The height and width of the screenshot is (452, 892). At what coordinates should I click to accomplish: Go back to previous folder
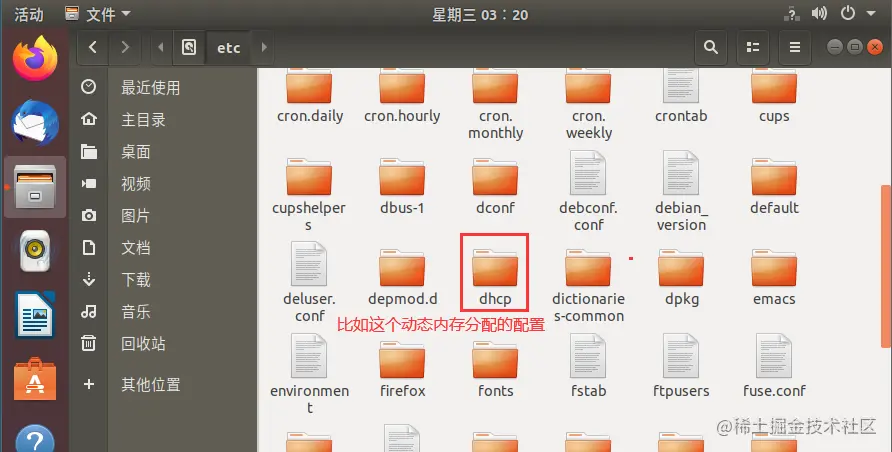click(93, 47)
